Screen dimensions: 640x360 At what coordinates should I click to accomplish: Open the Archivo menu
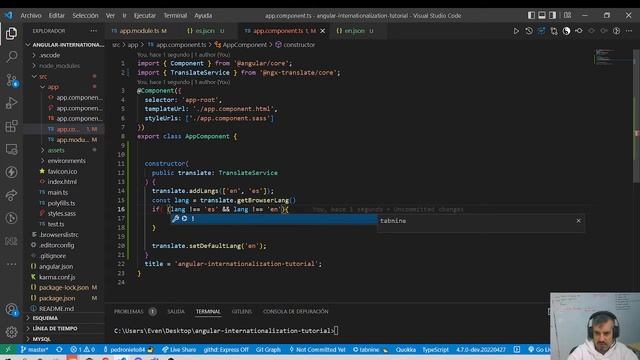pos(31,16)
